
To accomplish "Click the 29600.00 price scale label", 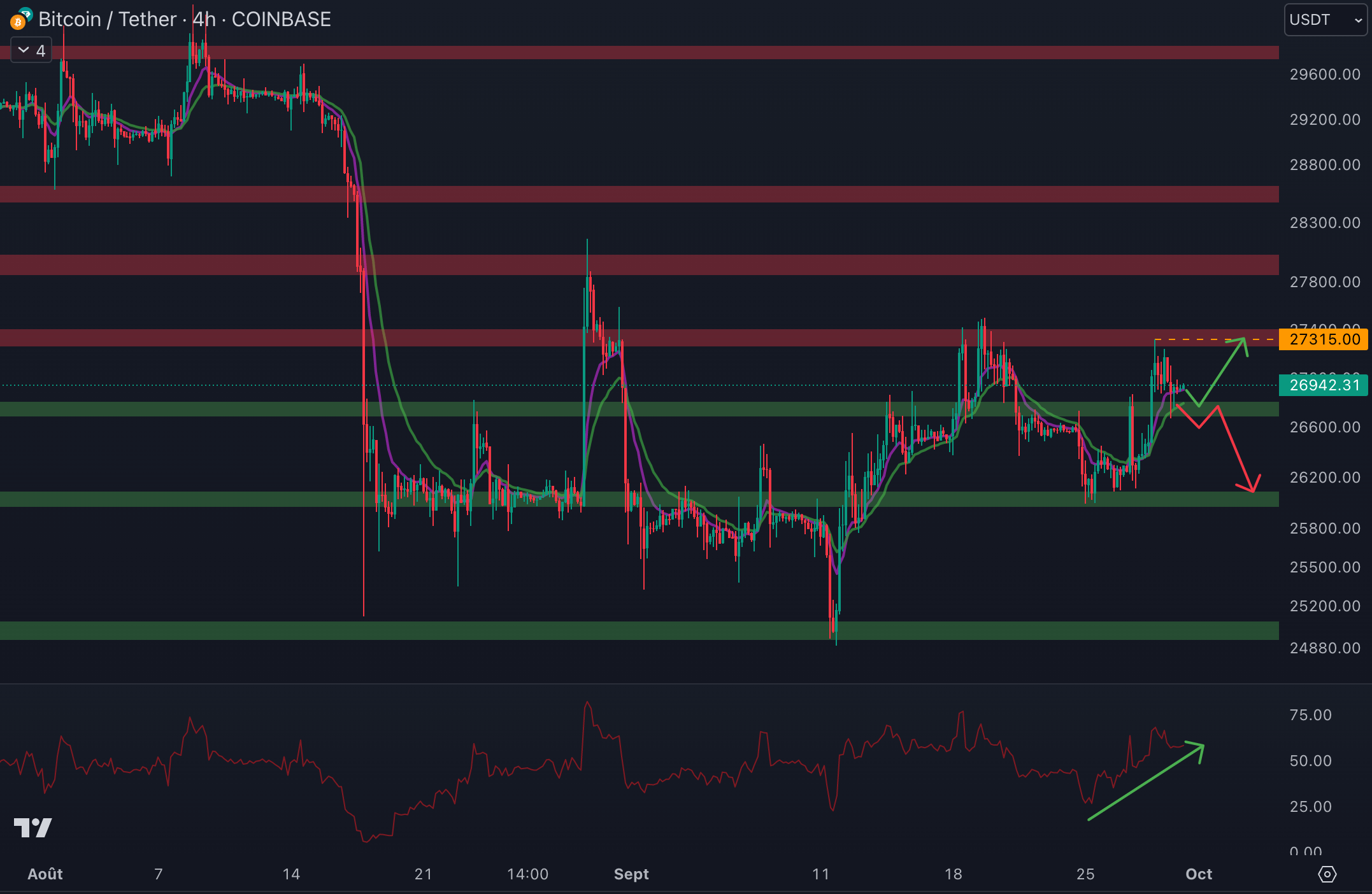I will (1325, 74).
